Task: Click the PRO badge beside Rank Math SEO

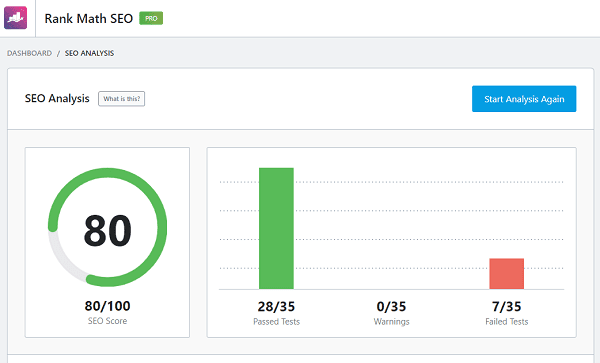Action: click(x=151, y=18)
